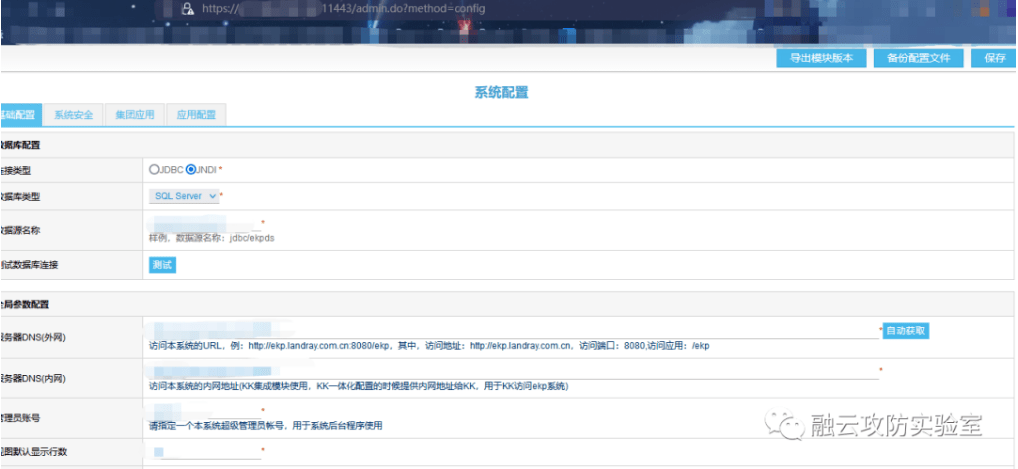Click the 全局参数配置 section header
This screenshot has height=469, width=1018.
click(x=25, y=304)
